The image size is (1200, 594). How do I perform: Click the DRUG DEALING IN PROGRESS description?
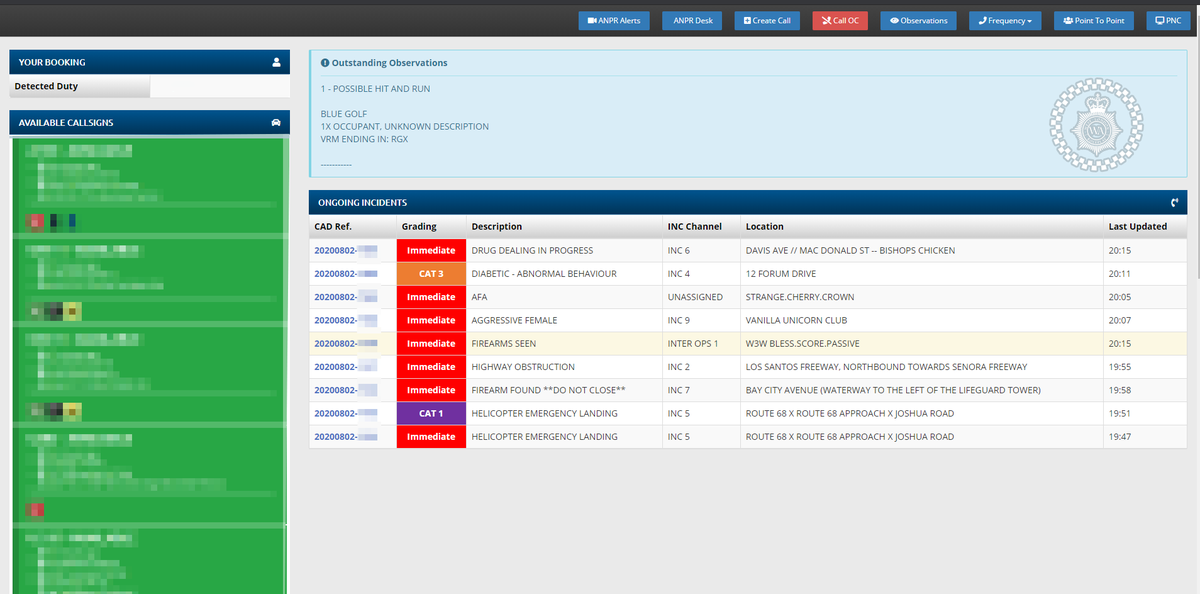(x=532, y=250)
